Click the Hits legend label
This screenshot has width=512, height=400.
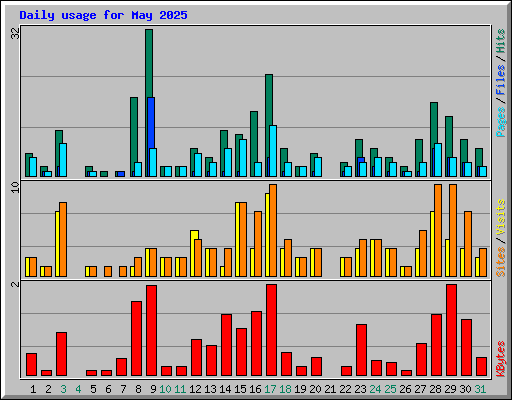click(x=501, y=41)
